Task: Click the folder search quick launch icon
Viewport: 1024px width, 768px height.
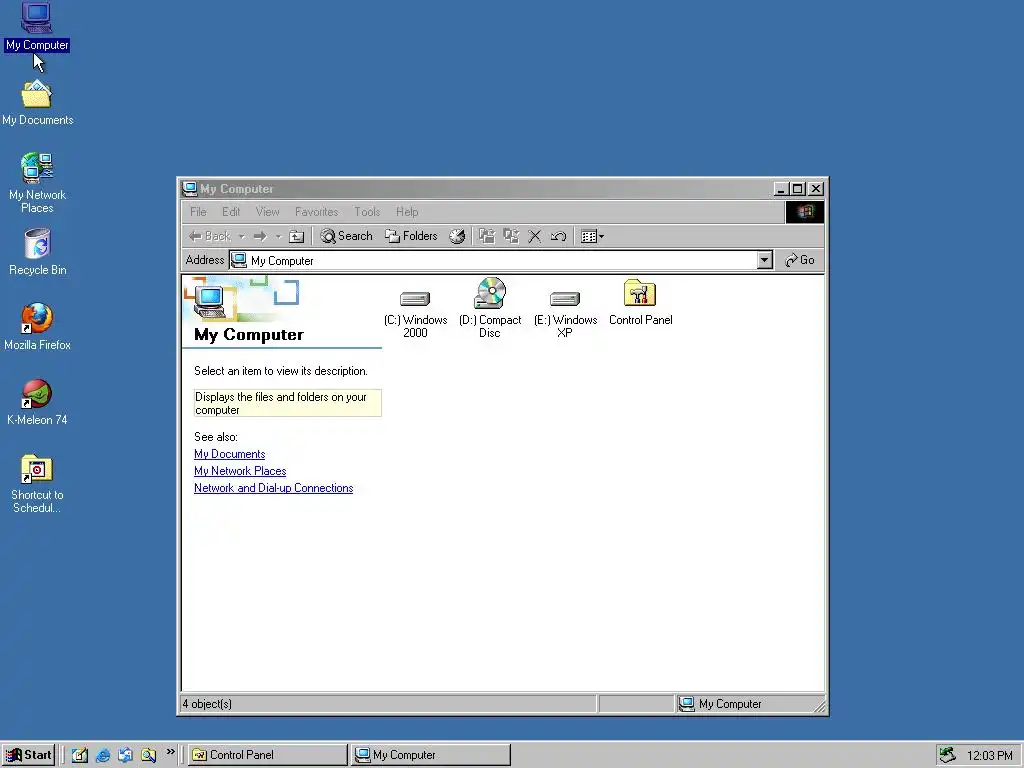Action: [148, 755]
